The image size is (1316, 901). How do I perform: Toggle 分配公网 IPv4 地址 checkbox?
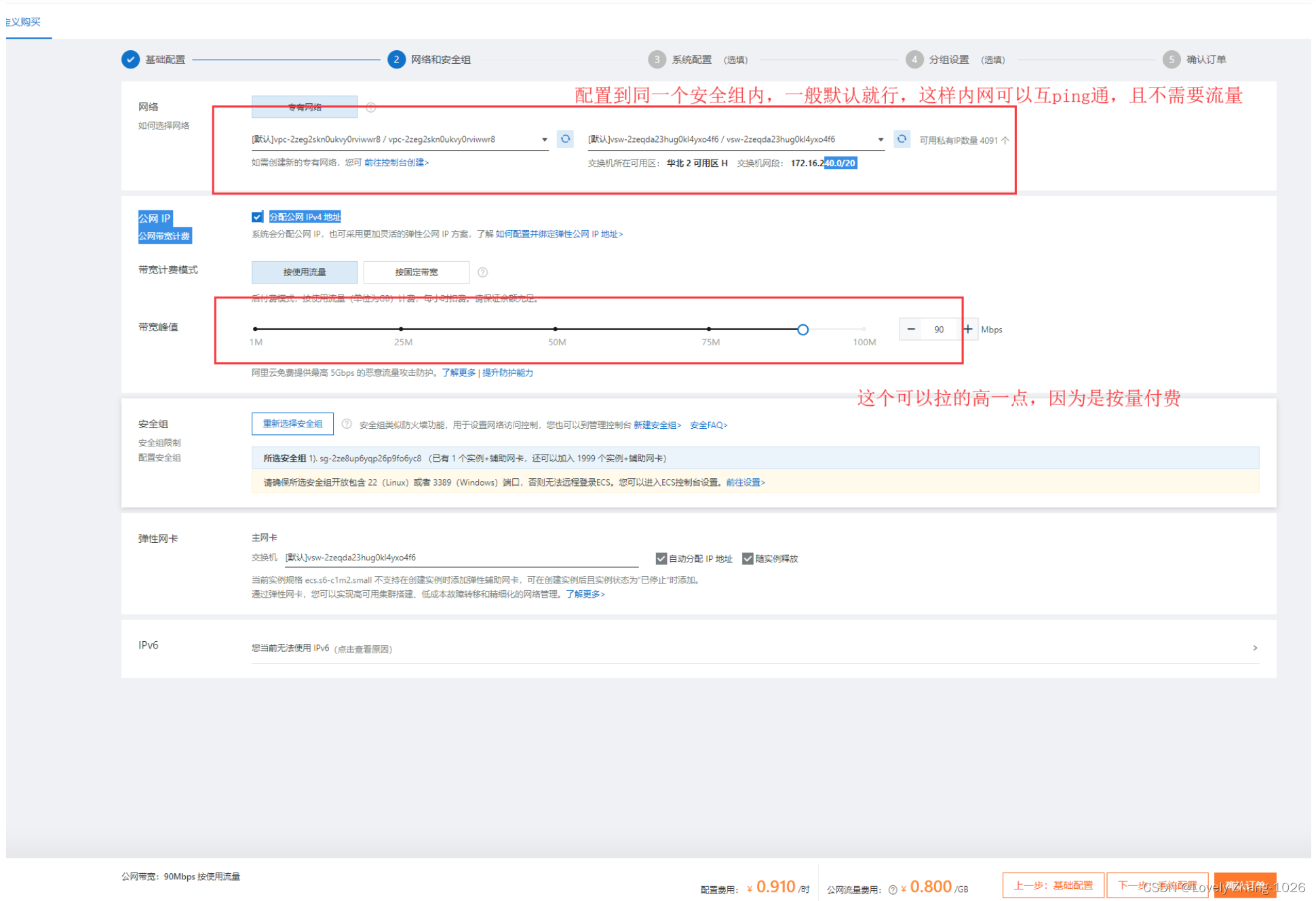(x=257, y=217)
